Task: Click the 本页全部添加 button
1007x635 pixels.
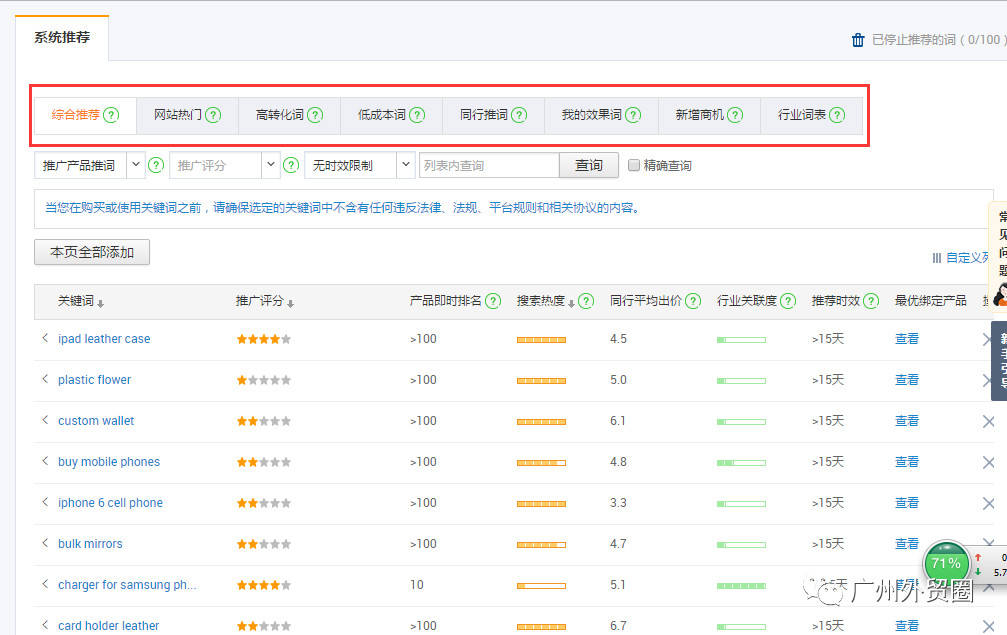Action: coord(92,252)
